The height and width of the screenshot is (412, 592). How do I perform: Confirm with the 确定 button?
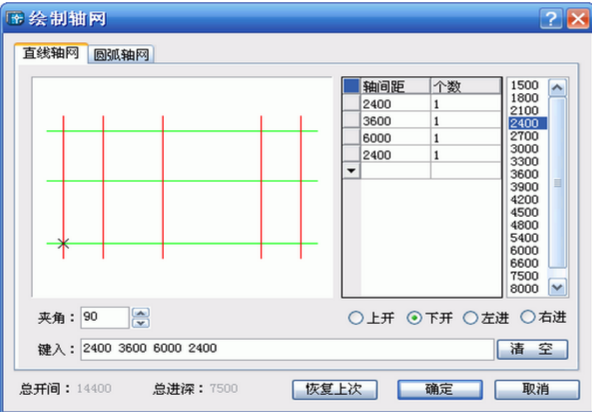(440, 389)
